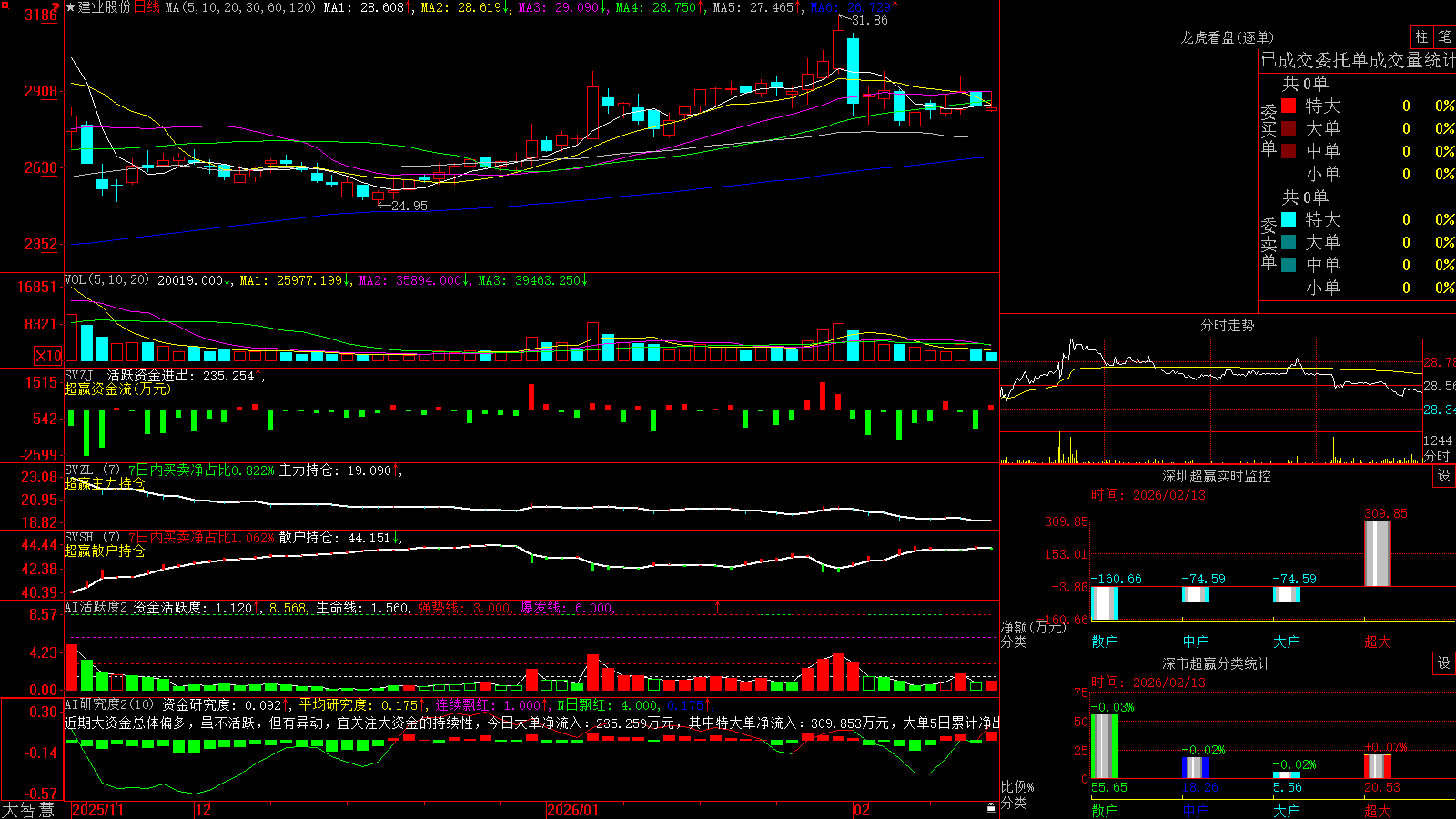Jump to the 2026/01 timeline marker

(572, 810)
